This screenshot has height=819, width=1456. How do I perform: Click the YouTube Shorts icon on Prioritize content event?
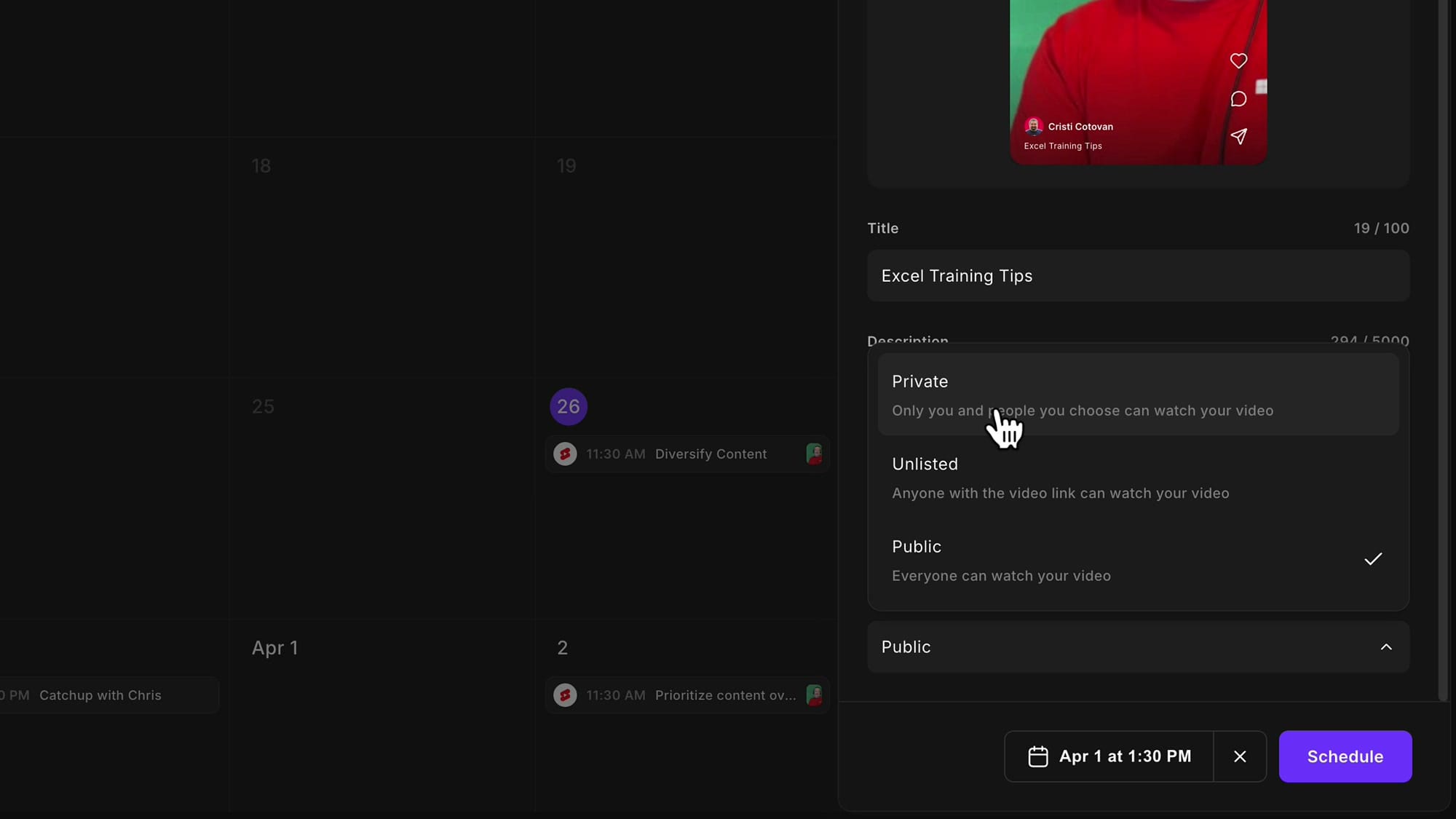click(x=565, y=695)
